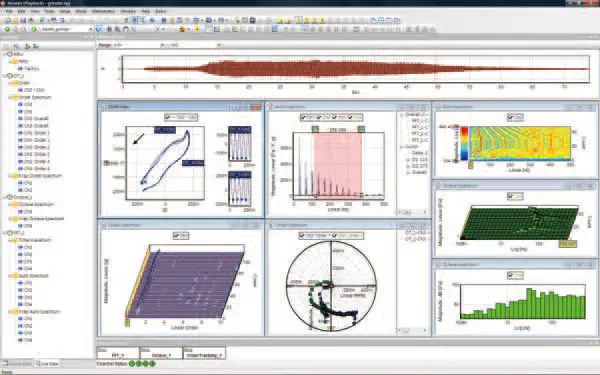Image resolution: width=600 pixels, height=375 pixels.
Task: Switch to the Live Data tab
Action: tap(47, 364)
